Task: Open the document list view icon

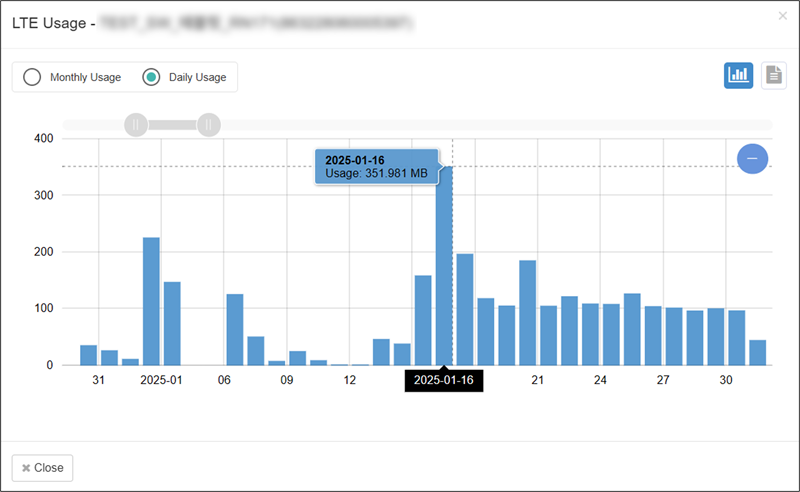Action: click(x=773, y=75)
